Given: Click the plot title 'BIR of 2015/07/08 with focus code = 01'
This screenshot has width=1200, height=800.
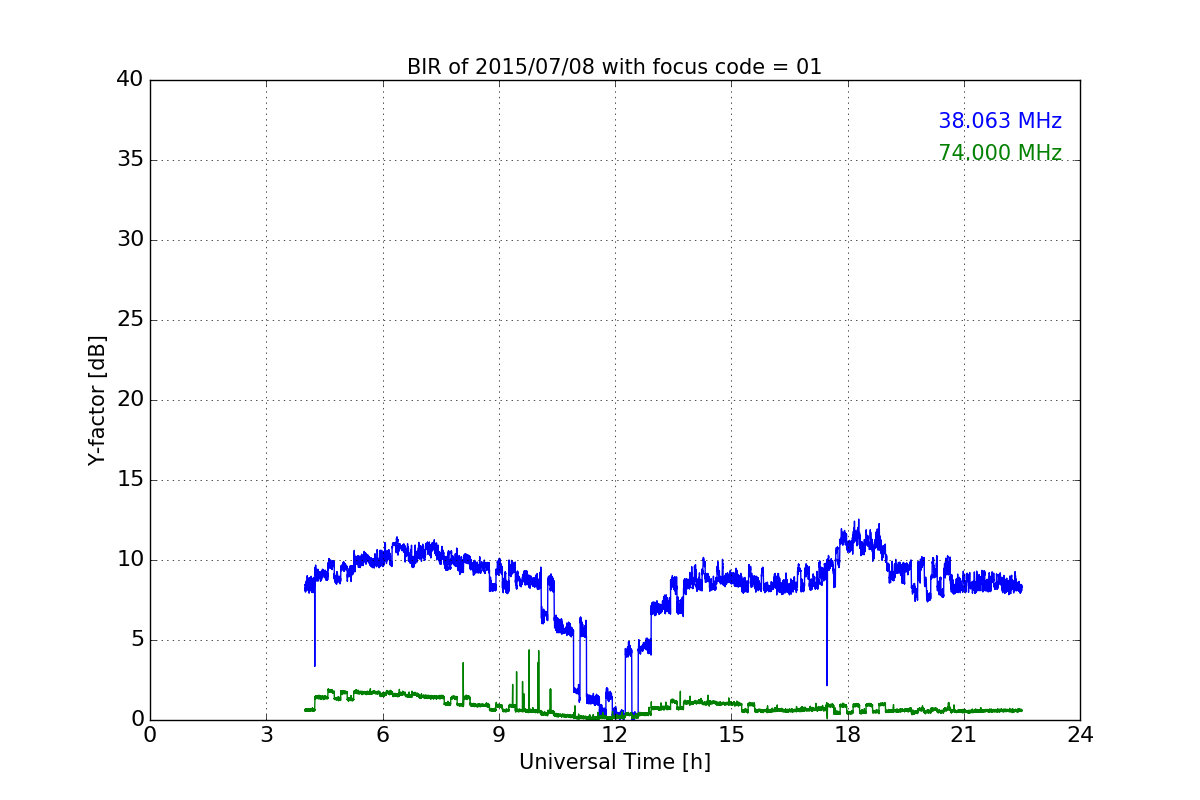Looking at the screenshot, I should click(x=614, y=67).
